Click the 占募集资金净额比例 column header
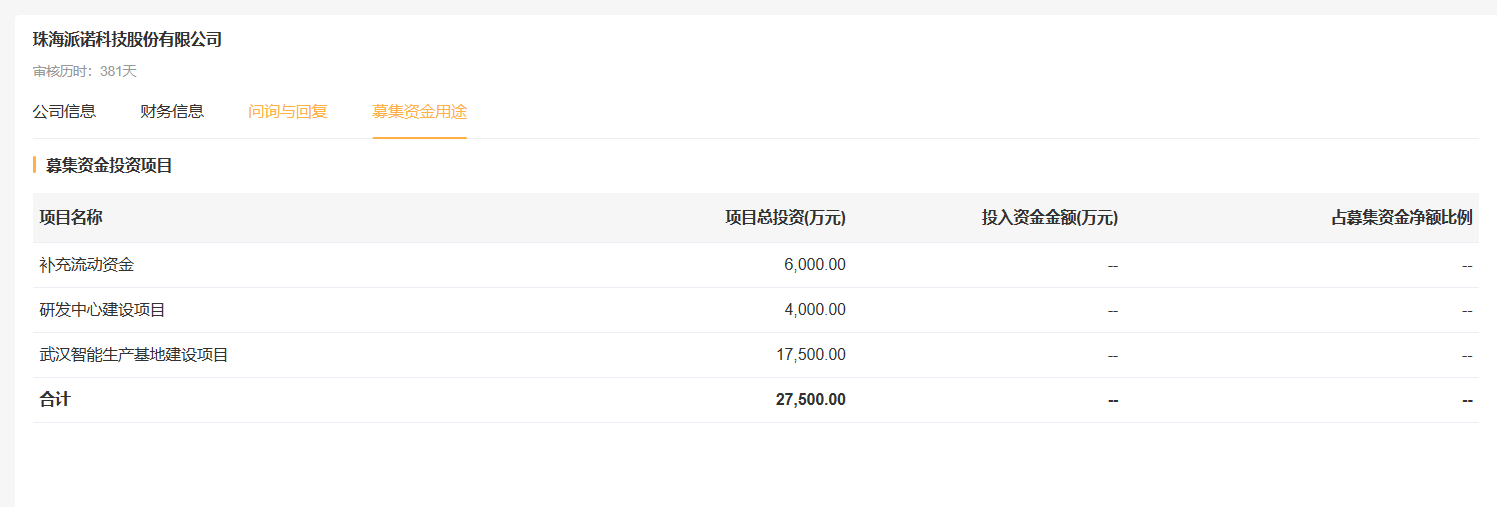 [1401, 217]
